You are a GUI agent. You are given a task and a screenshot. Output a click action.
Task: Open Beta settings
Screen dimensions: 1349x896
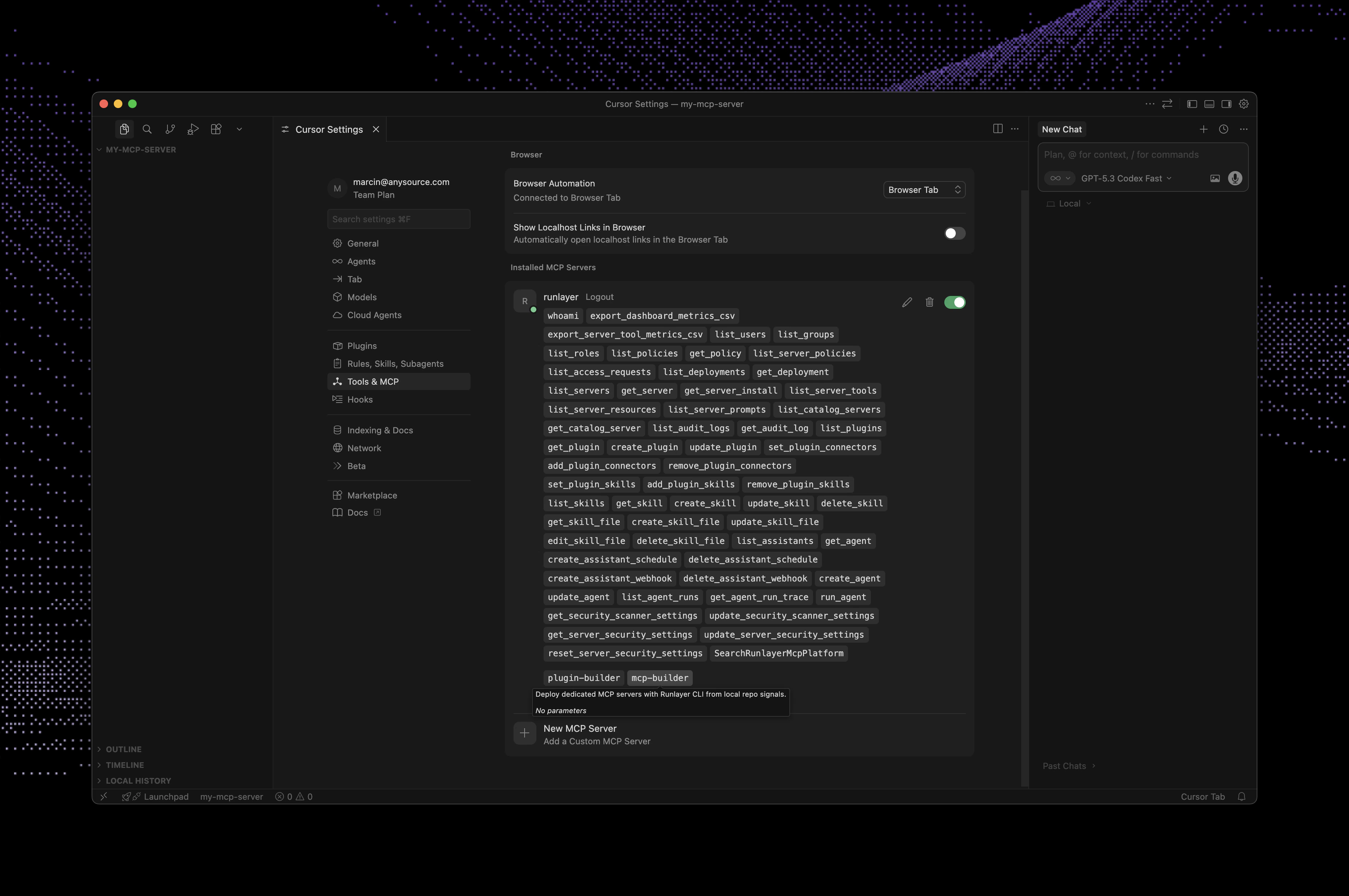(399, 466)
